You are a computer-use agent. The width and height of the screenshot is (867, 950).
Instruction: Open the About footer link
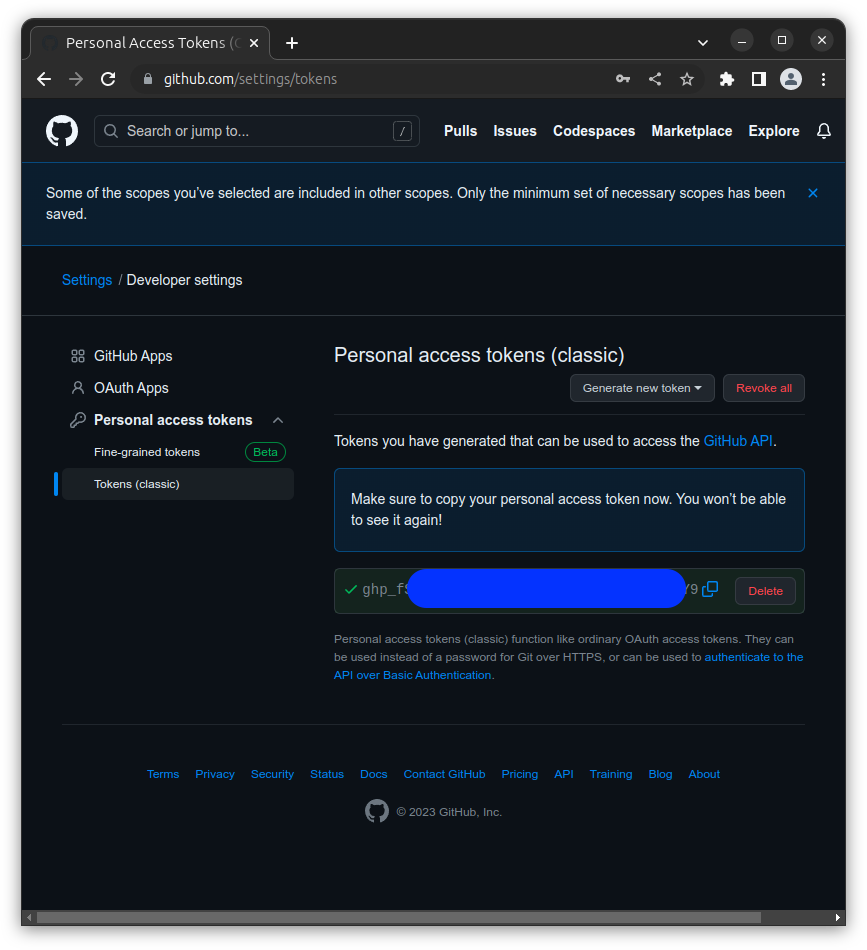click(704, 774)
